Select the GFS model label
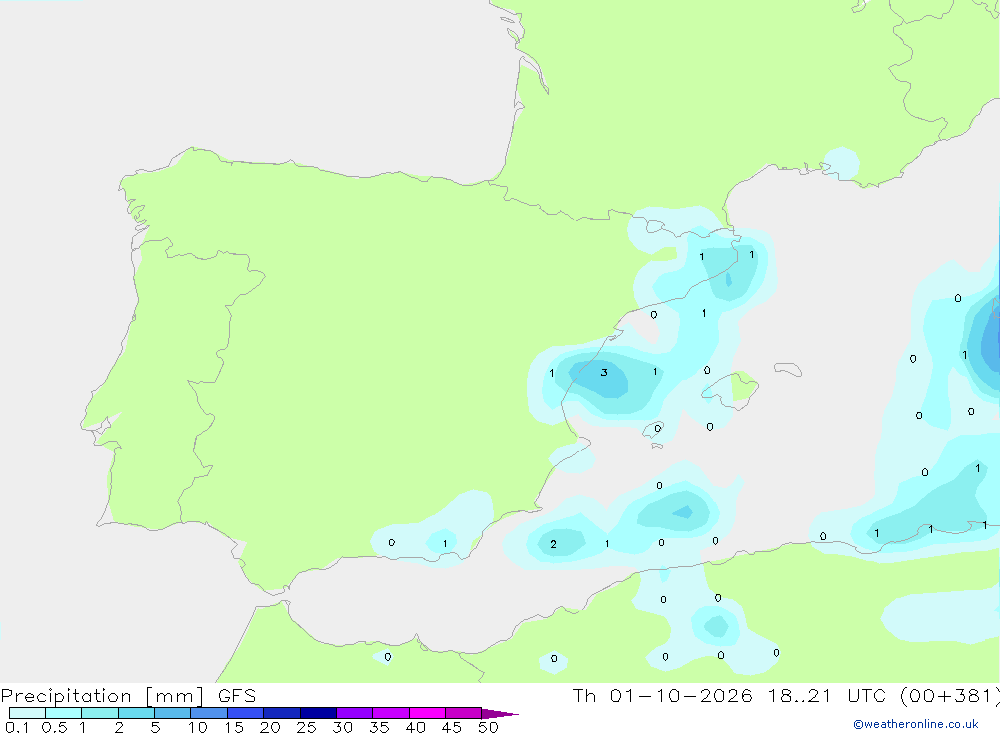Viewport: 1000px width, 733px height. tap(237, 695)
